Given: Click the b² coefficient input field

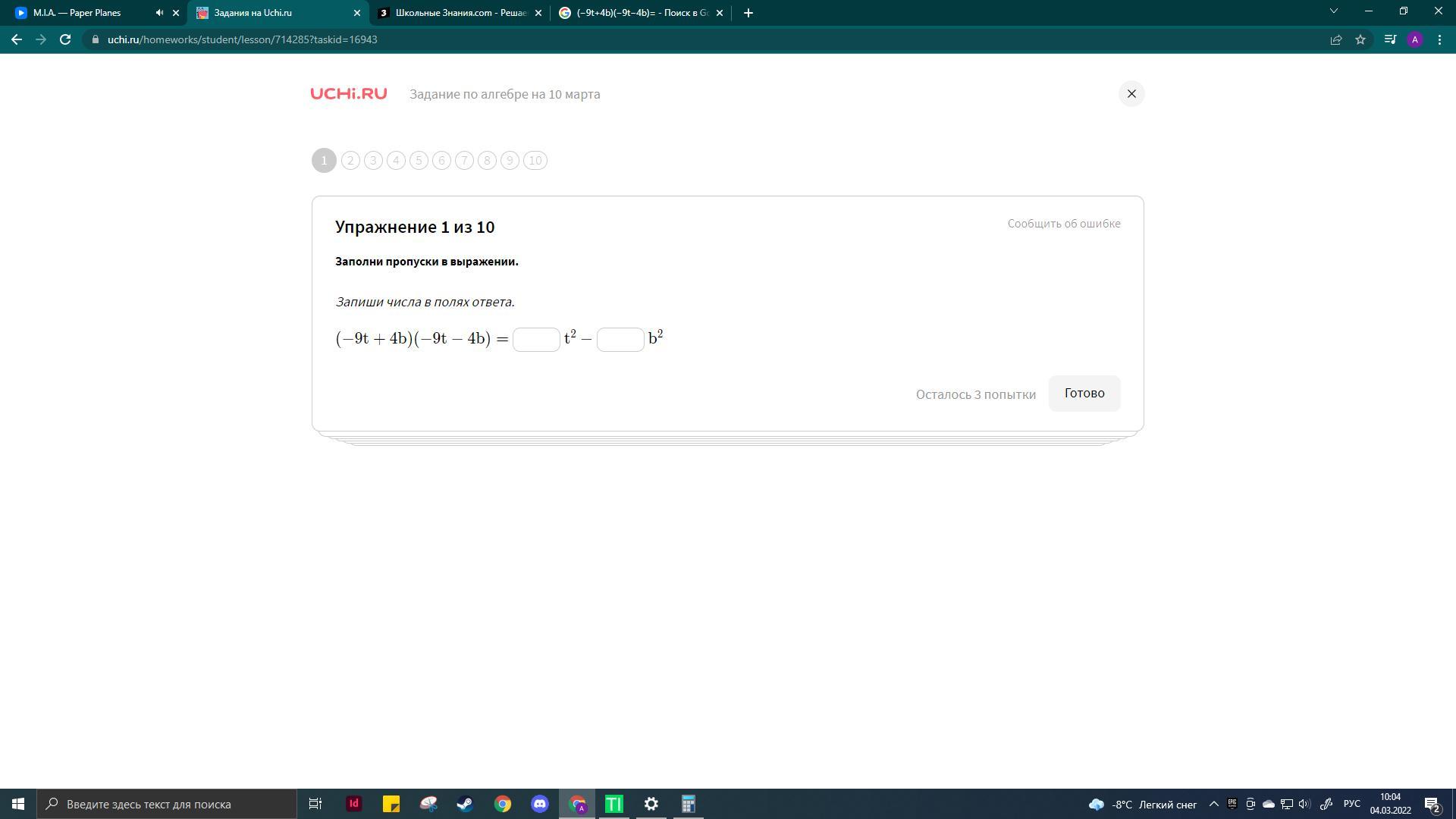Looking at the screenshot, I should pyautogui.click(x=620, y=339).
